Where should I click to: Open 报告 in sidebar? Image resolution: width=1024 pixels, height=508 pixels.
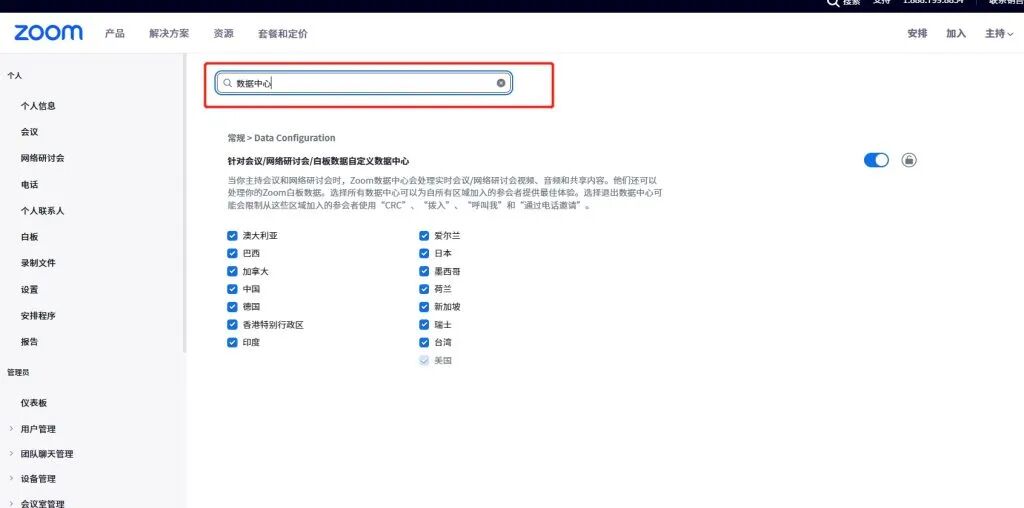coord(29,341)
